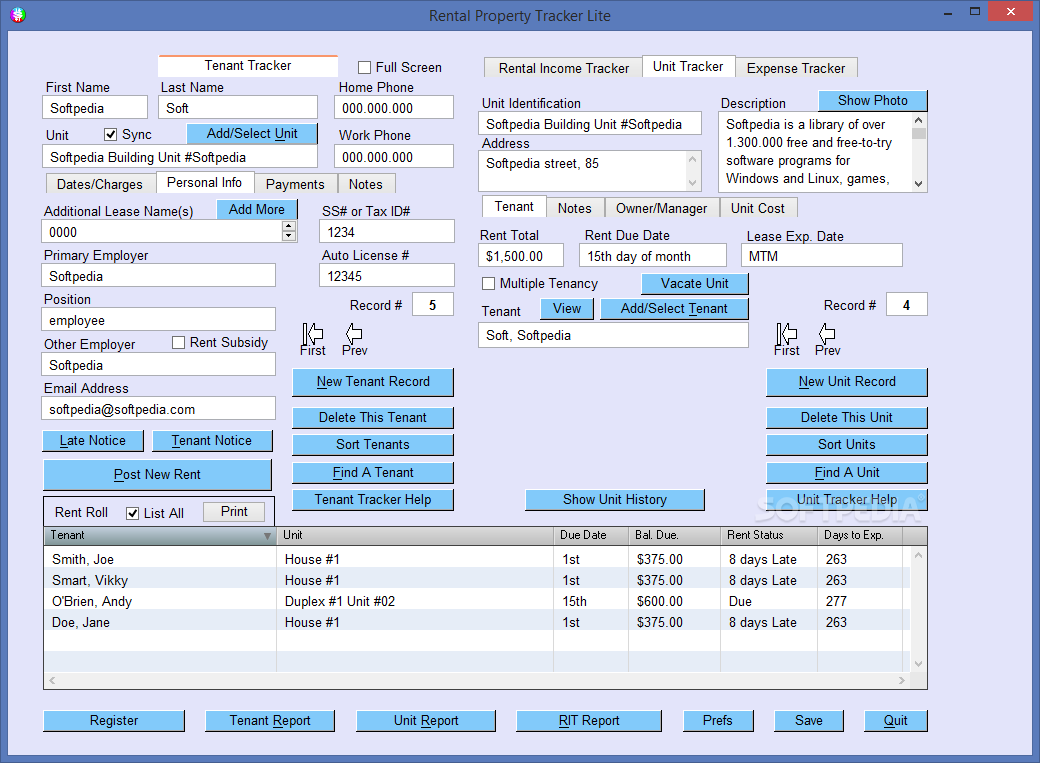Open Unit Cost tab

click(x=757, y=208)
